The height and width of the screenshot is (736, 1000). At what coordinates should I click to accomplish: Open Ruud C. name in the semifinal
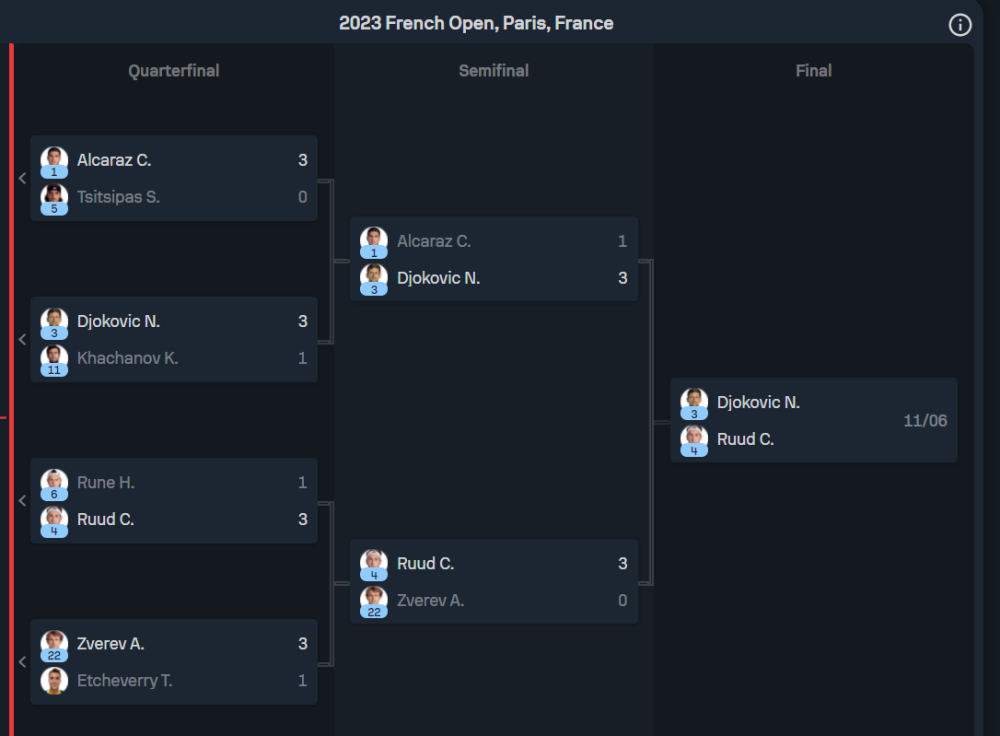(426, 563)
